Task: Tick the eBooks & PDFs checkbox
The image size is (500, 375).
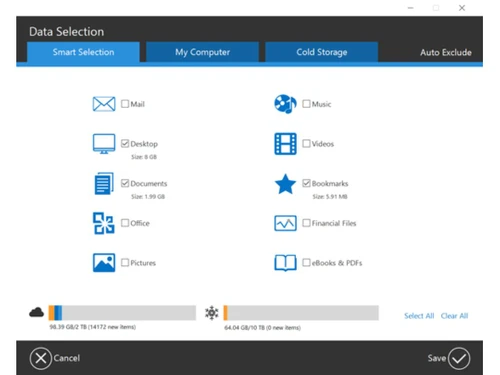Action: pos(306,262)
